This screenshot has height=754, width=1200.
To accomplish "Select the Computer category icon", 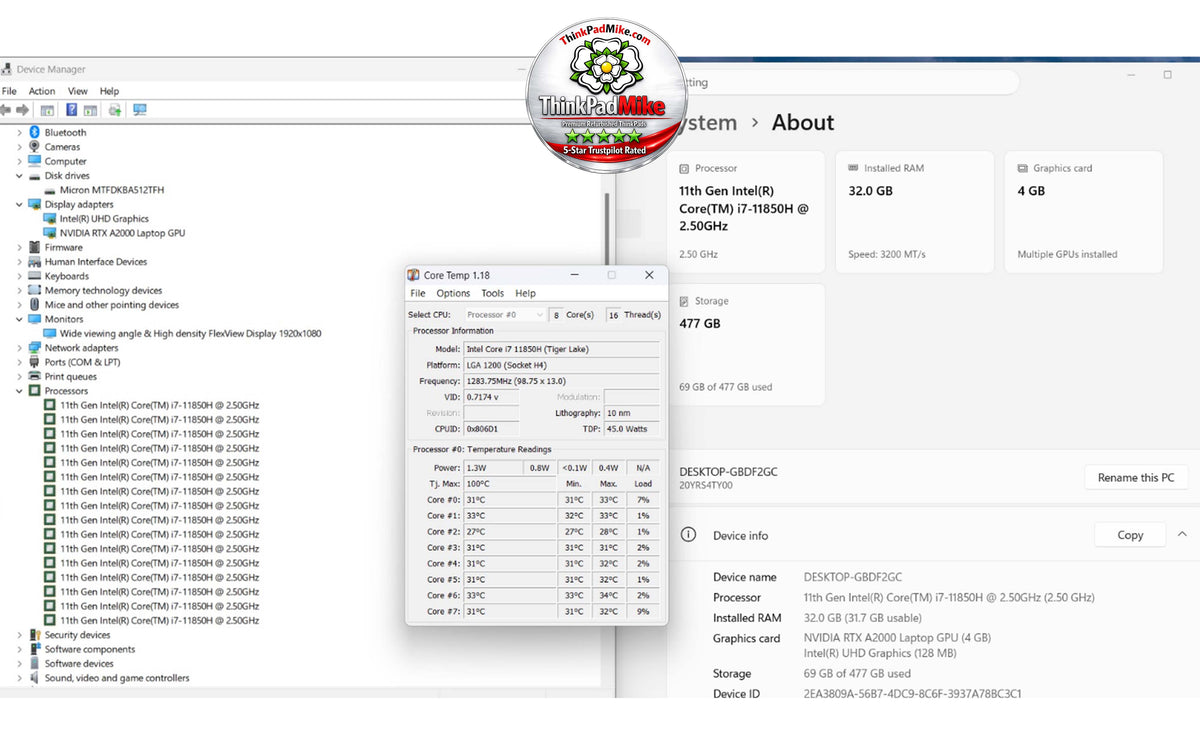I will coord(34,161).
